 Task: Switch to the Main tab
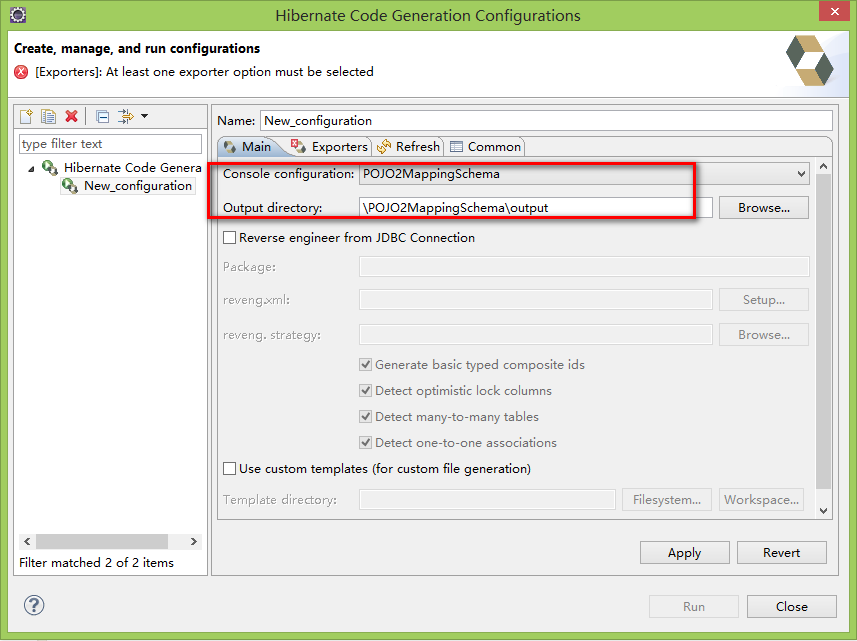click(x=249, y=146)
